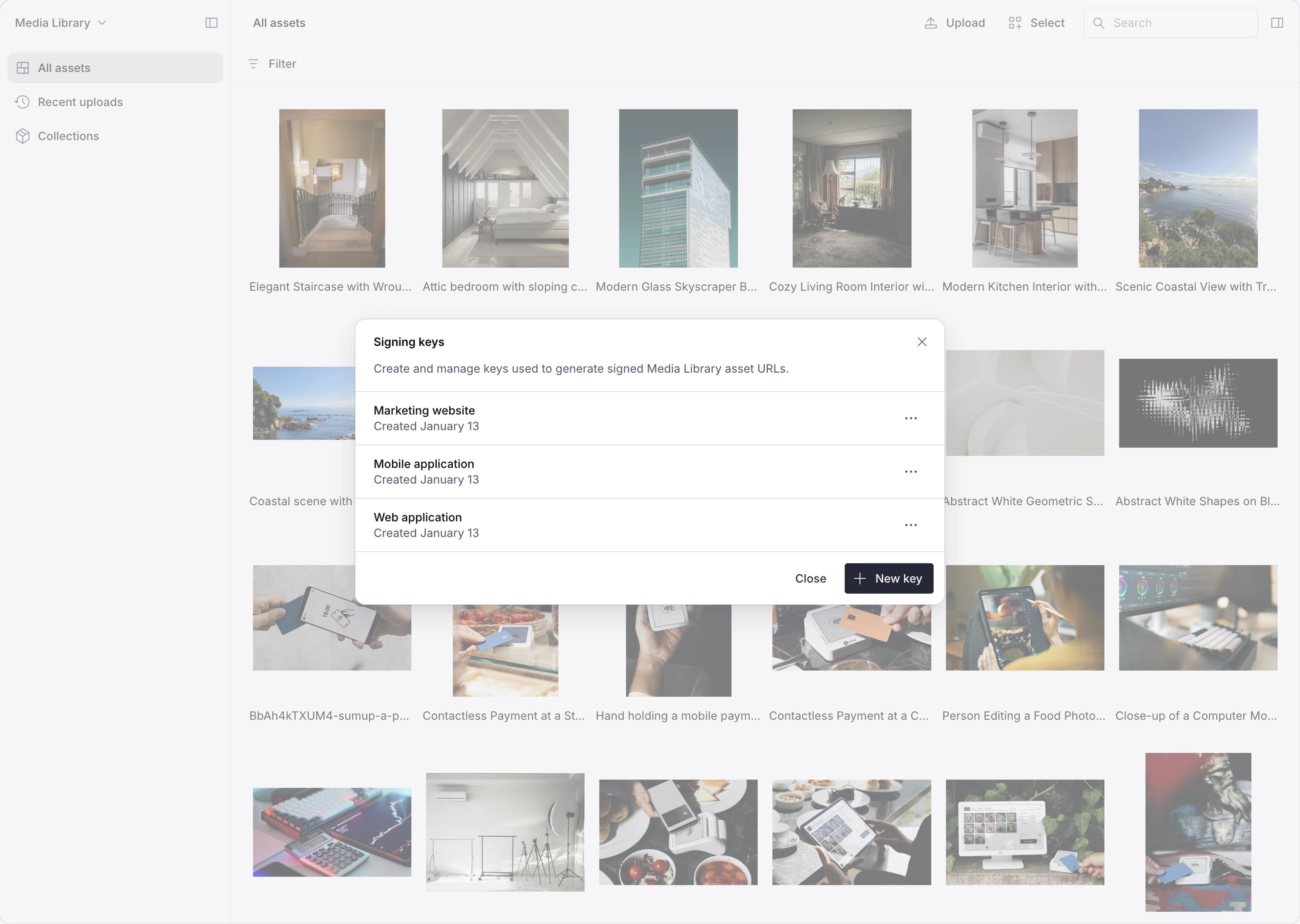The height and width of the screenshot is (924, 1300).
Task: Open Modern Glass Skyscraper thumbnail
Action: pyautogui.click(x=678, y=188)
